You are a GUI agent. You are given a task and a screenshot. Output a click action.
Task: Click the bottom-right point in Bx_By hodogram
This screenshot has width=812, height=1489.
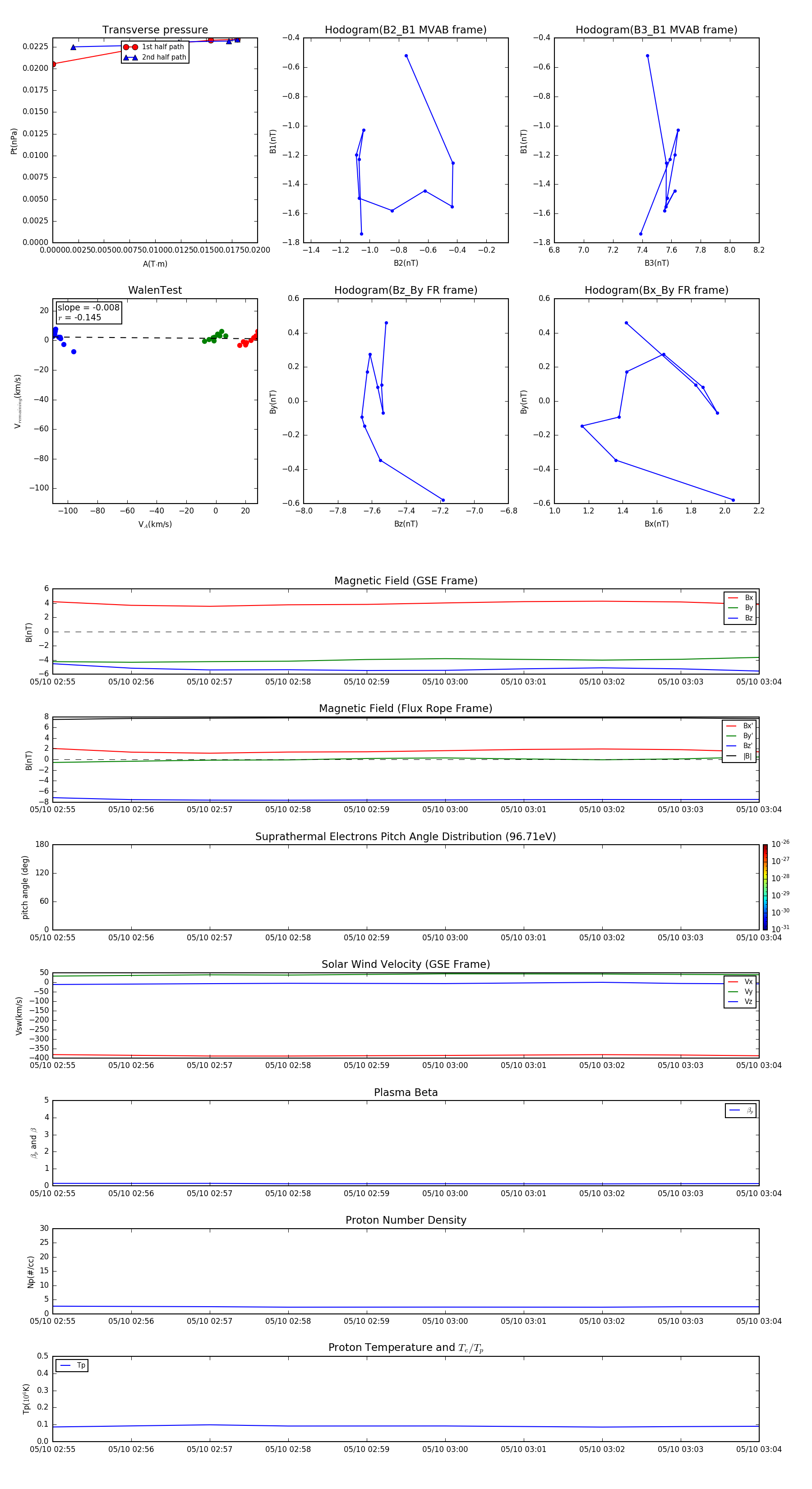[x=734, y=500]
